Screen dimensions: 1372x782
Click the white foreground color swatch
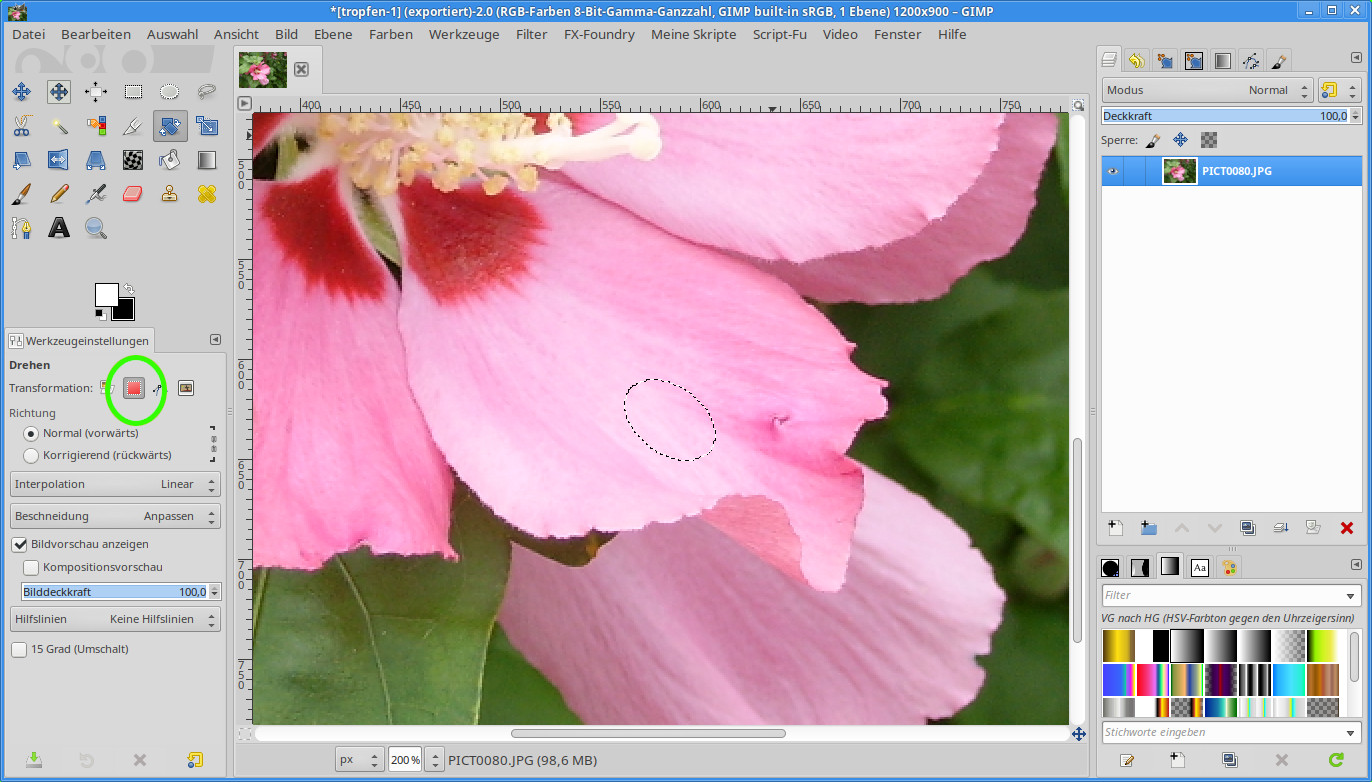click(x=105, y=294)
